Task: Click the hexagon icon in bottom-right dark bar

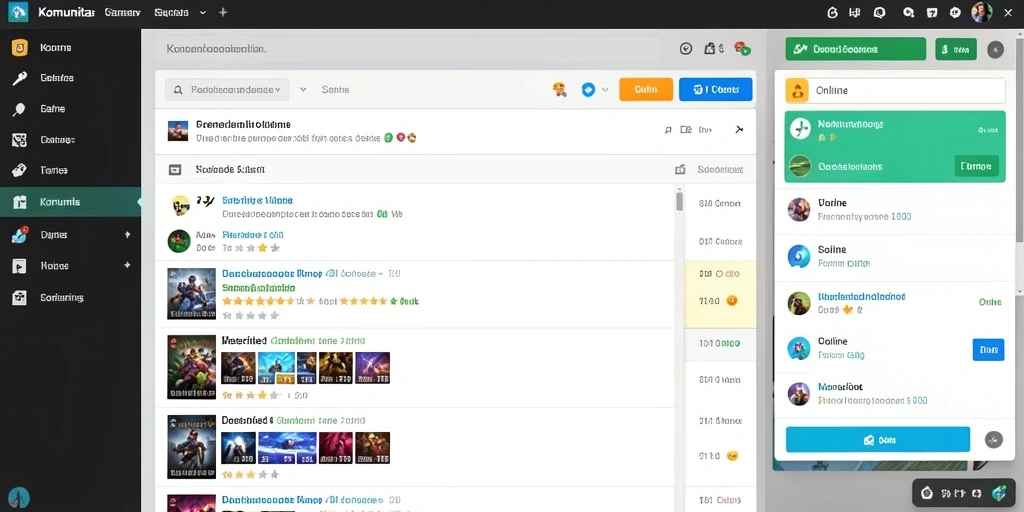Action: click(928, 494)
